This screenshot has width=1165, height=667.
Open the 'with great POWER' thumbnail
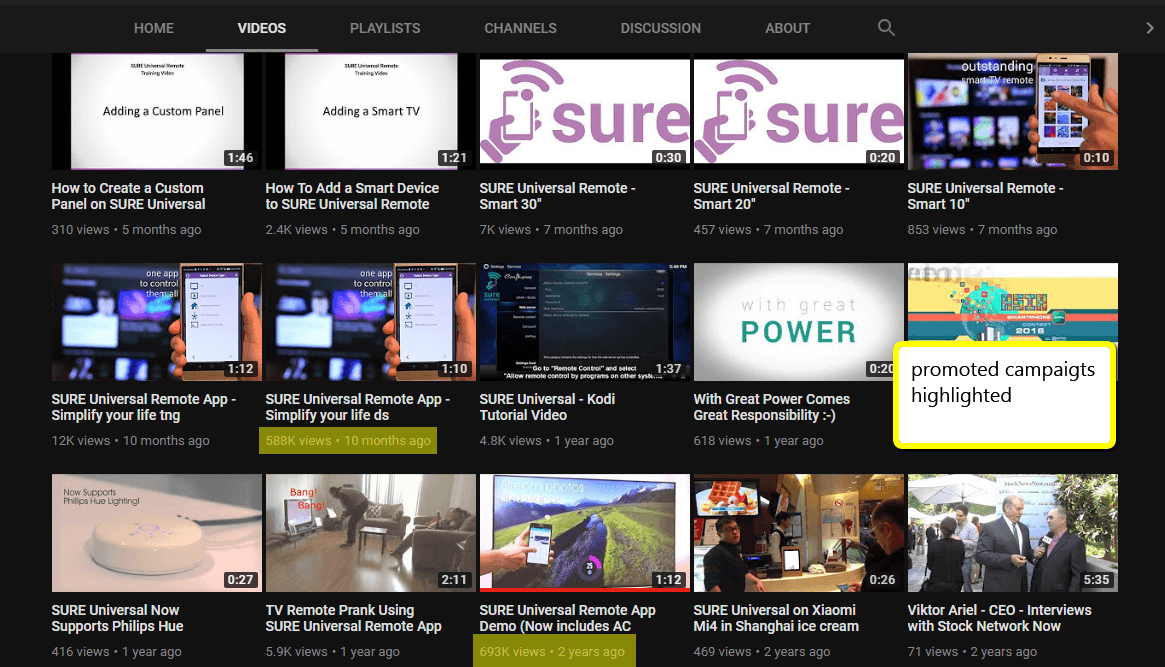coord(799,322)
